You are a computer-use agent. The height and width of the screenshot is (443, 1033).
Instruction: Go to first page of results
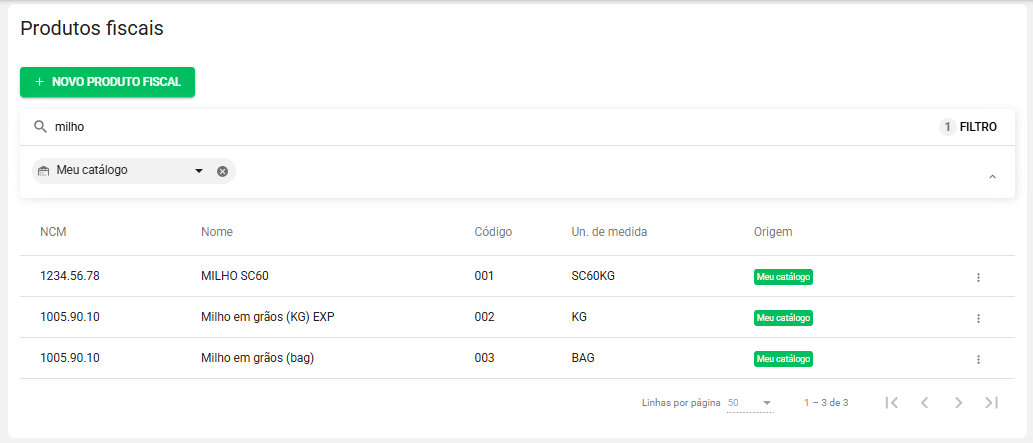click(x=892, y=402)
